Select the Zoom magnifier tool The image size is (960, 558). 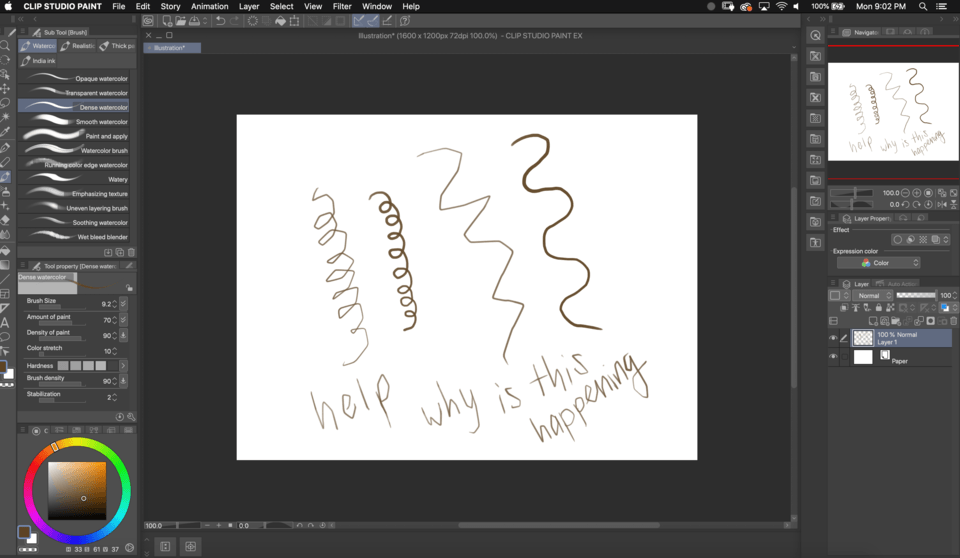point(5,45)
